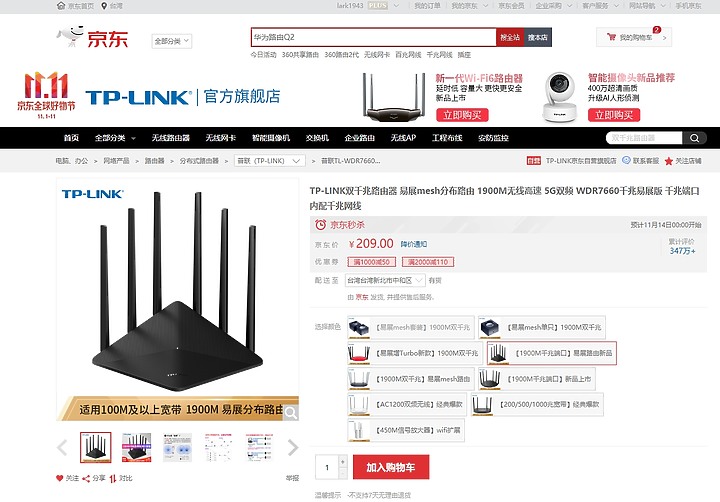Click the star follow-store icon
This screenshot has width=720, height=502.
pos(669,161)
